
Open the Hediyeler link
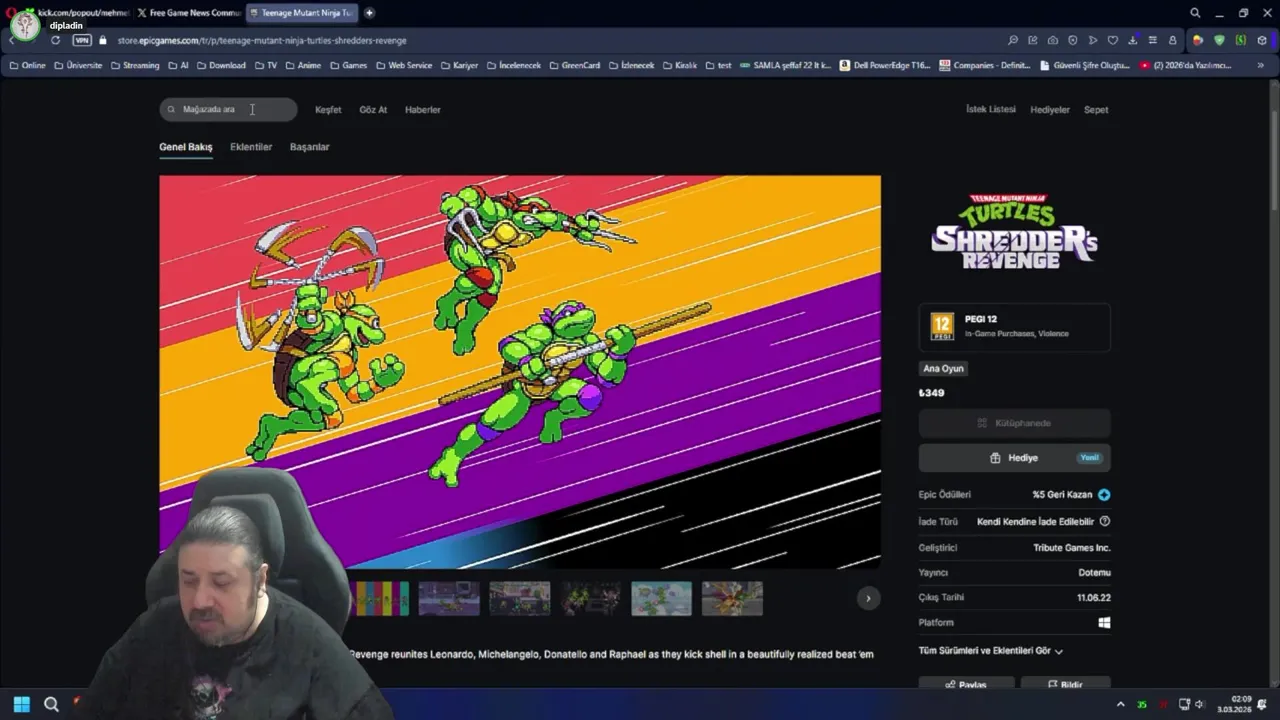tap(1050, 110)
